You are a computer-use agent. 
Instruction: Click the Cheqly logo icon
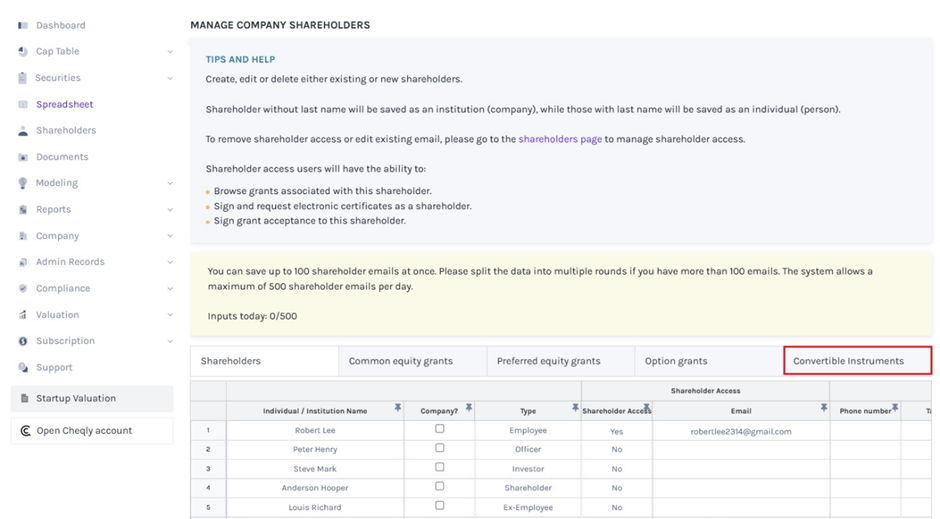tap(25, 431)
